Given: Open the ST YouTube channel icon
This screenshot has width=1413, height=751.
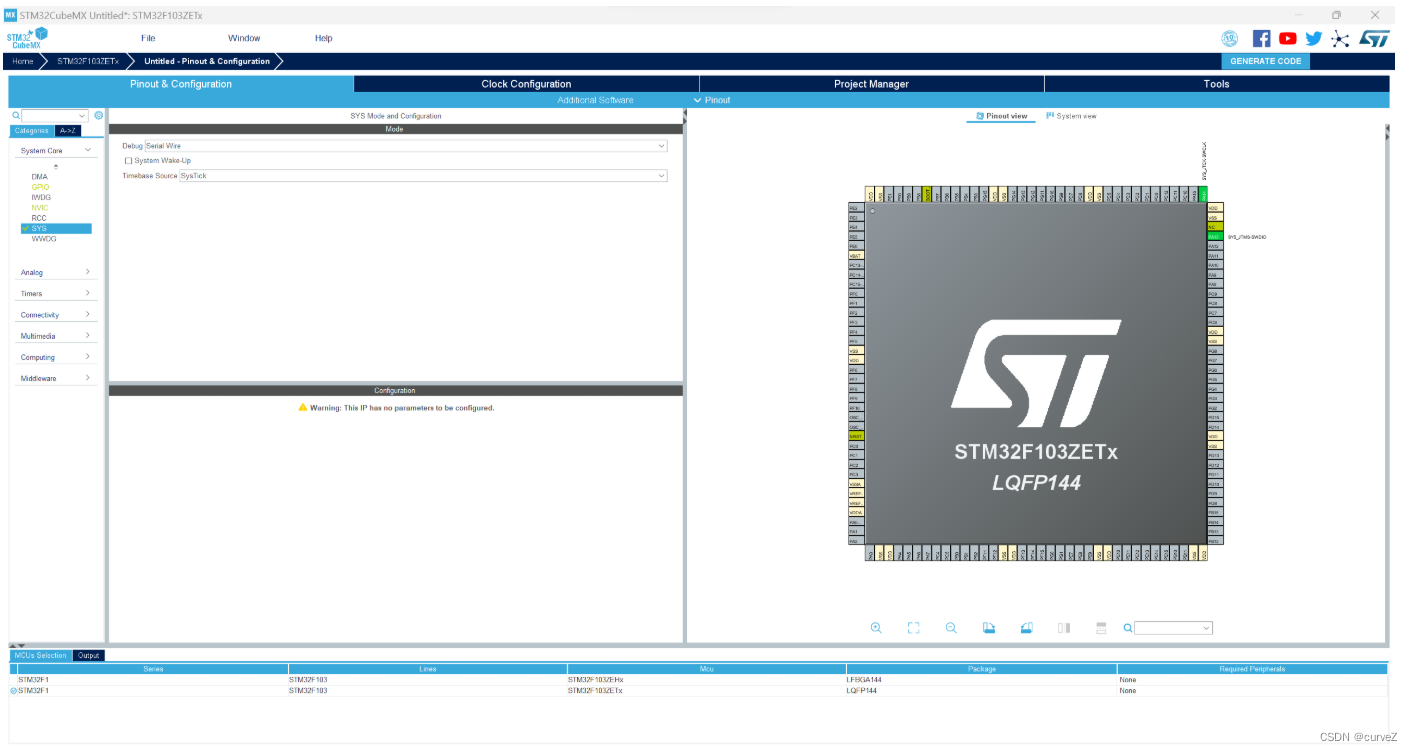Looking at the screenshot, I should pos(1288,38).
